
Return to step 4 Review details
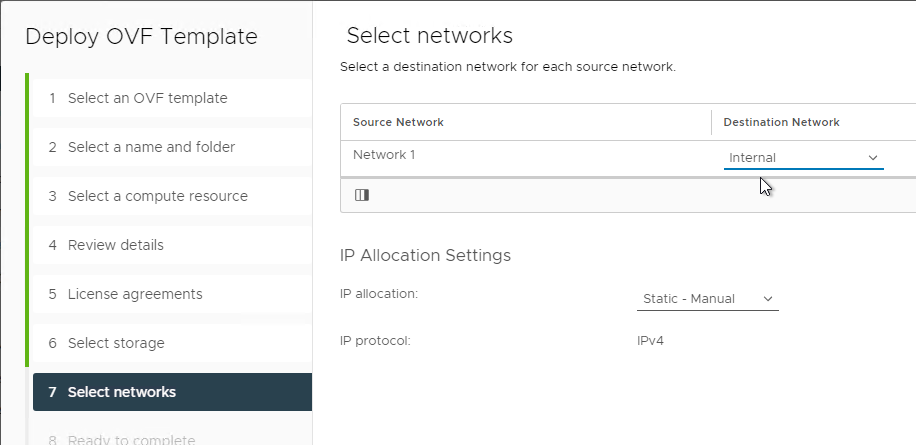click(115, 245)
